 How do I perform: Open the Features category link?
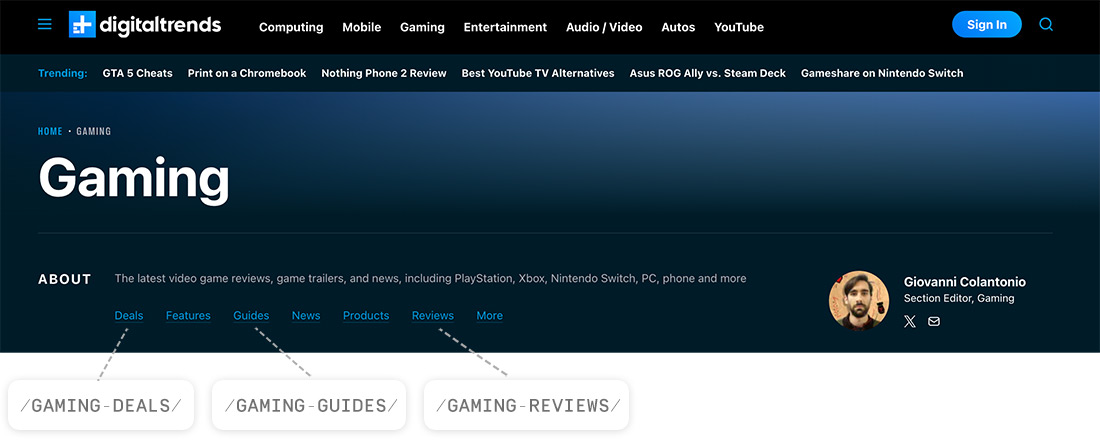click(x=188, y=316)
